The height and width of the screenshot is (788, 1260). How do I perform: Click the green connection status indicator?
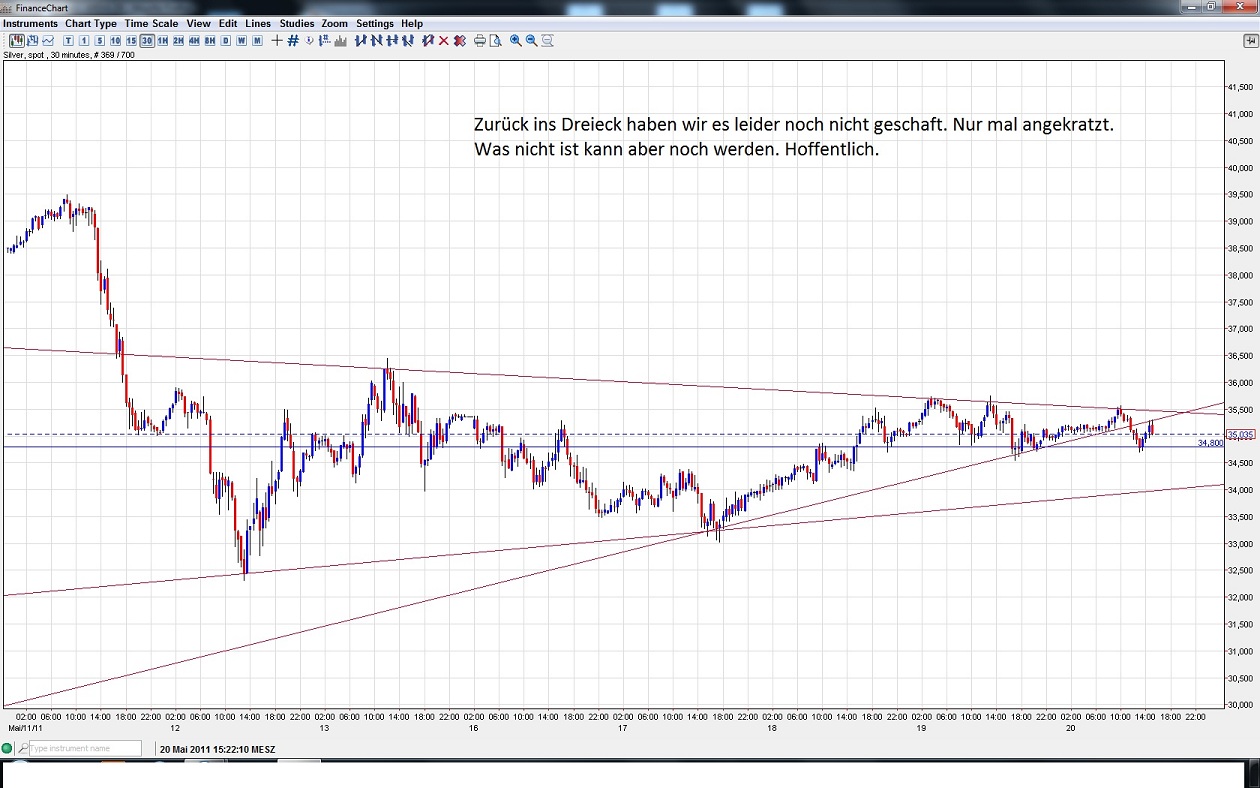coord(7,749)
